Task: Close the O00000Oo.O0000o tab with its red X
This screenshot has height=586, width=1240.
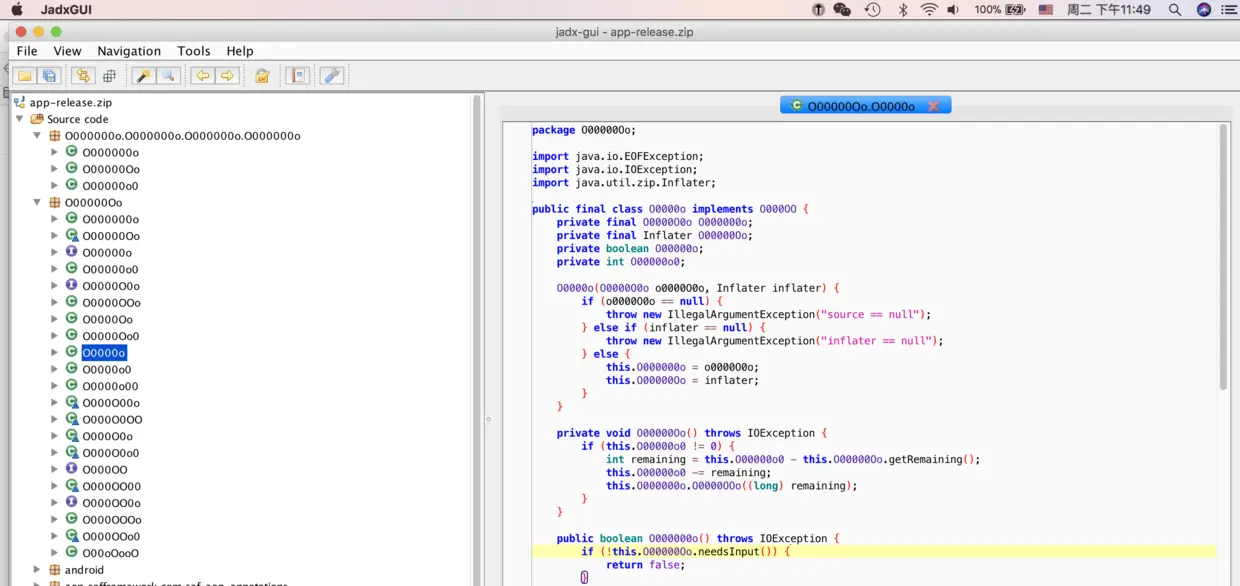Action: pos(933,105)
